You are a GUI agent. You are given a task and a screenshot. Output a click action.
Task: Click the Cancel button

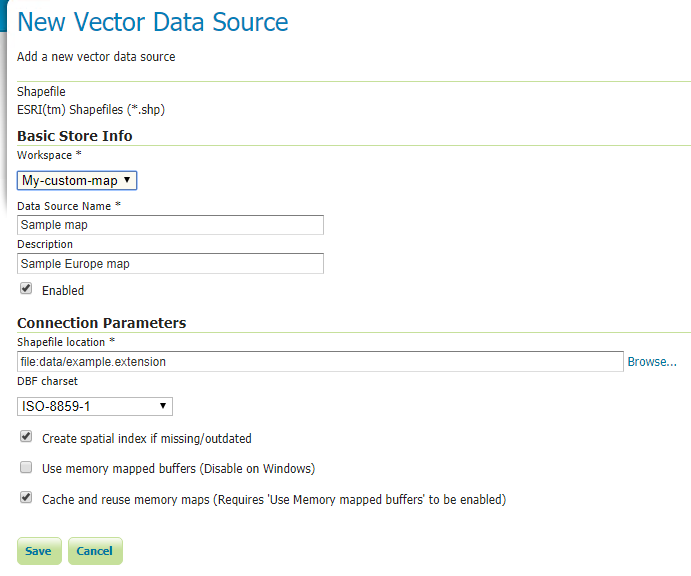click(x=95, y=551)
